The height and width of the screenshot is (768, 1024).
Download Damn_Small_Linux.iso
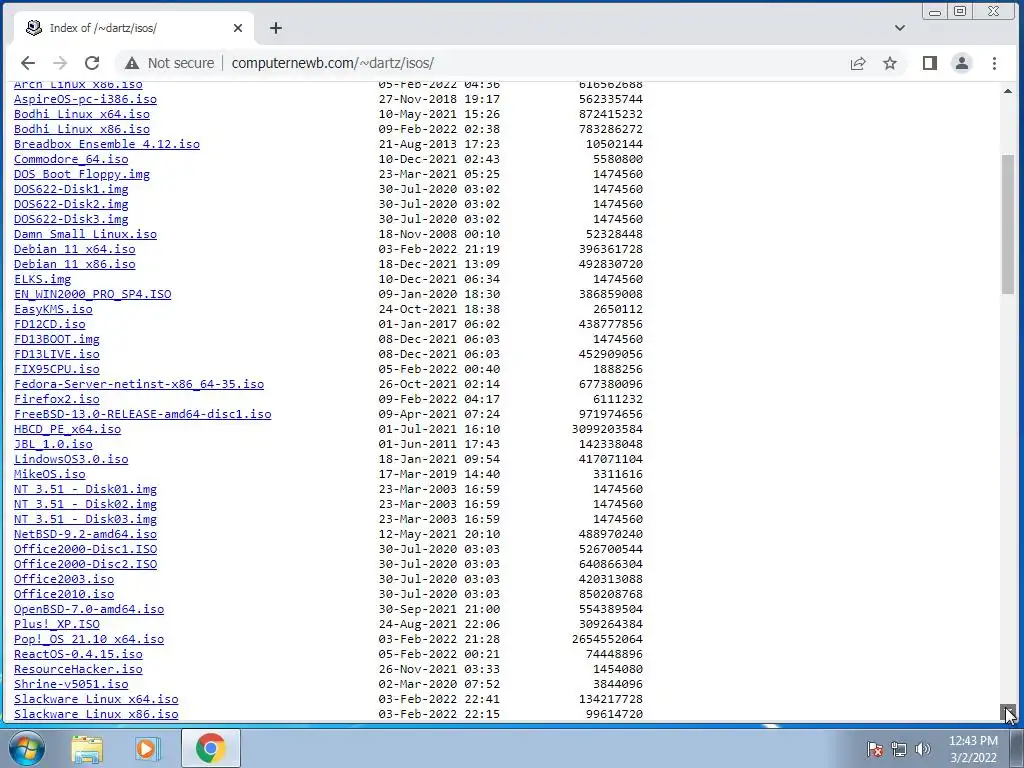[x=86, y=234]
